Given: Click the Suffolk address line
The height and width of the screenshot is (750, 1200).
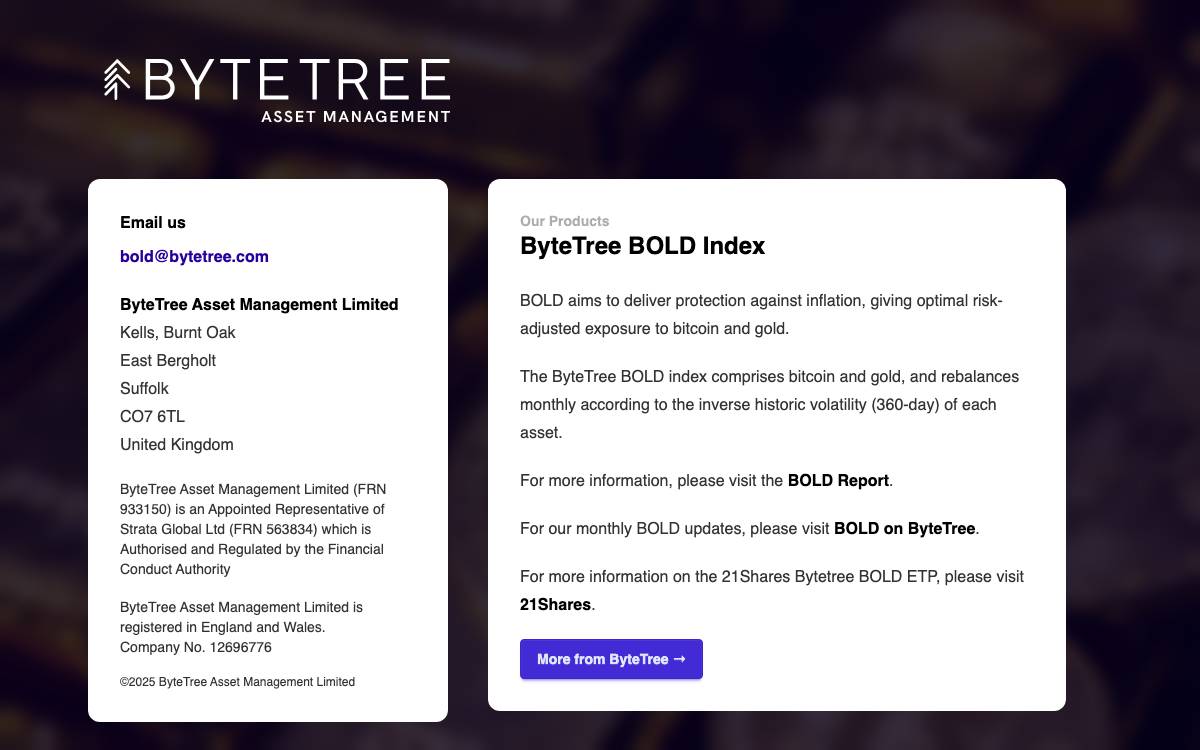Looking at the screenshot, I should [144, 388].
